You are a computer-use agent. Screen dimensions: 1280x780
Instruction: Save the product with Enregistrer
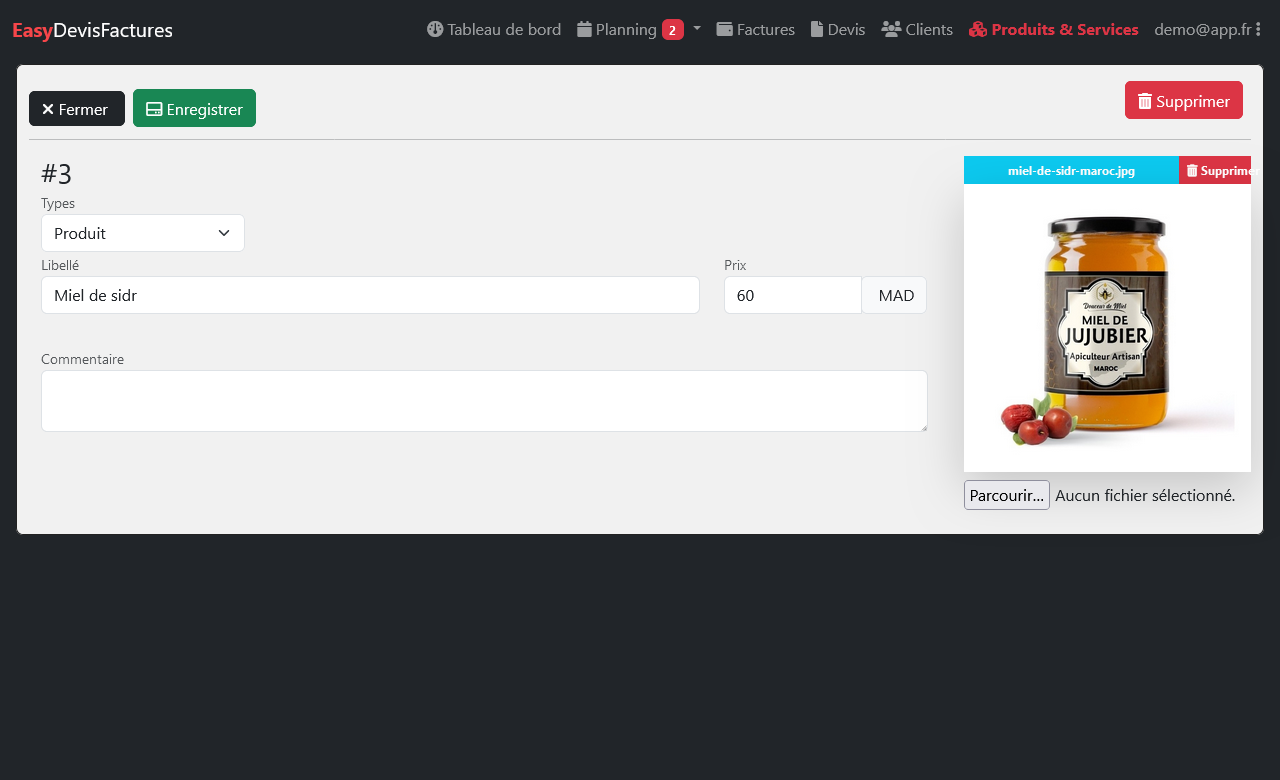(x=194, y=109)
